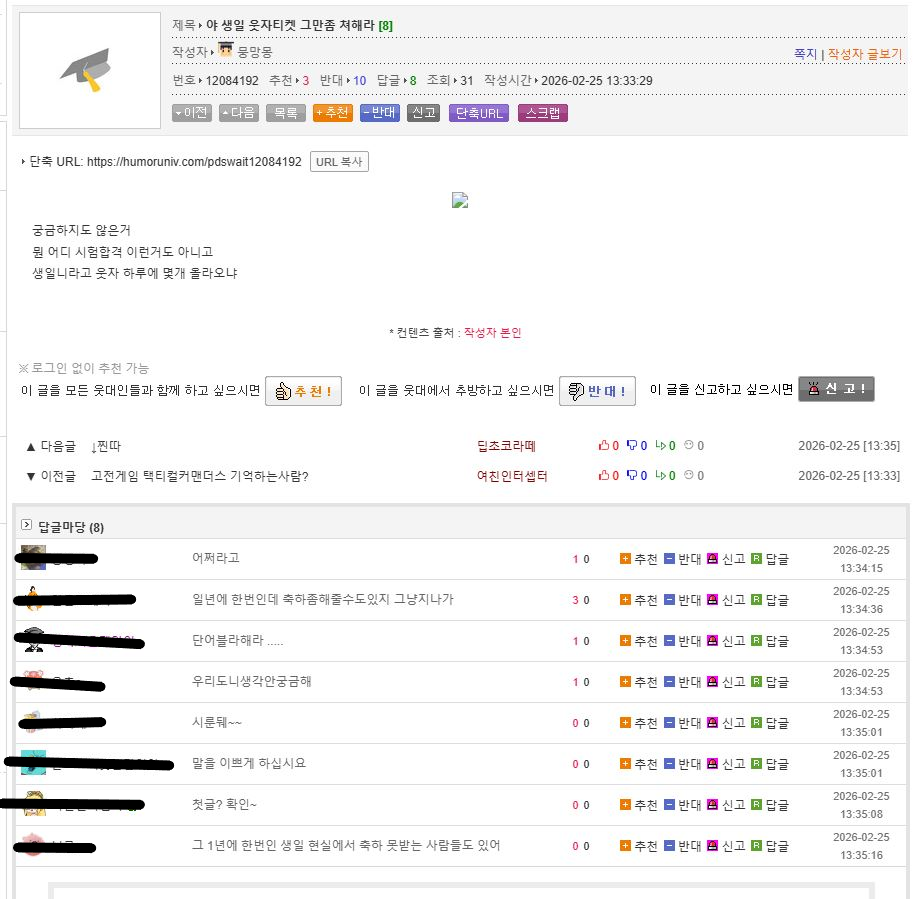
Task: Click the dark 신고 button in post header
Action: 423,113
